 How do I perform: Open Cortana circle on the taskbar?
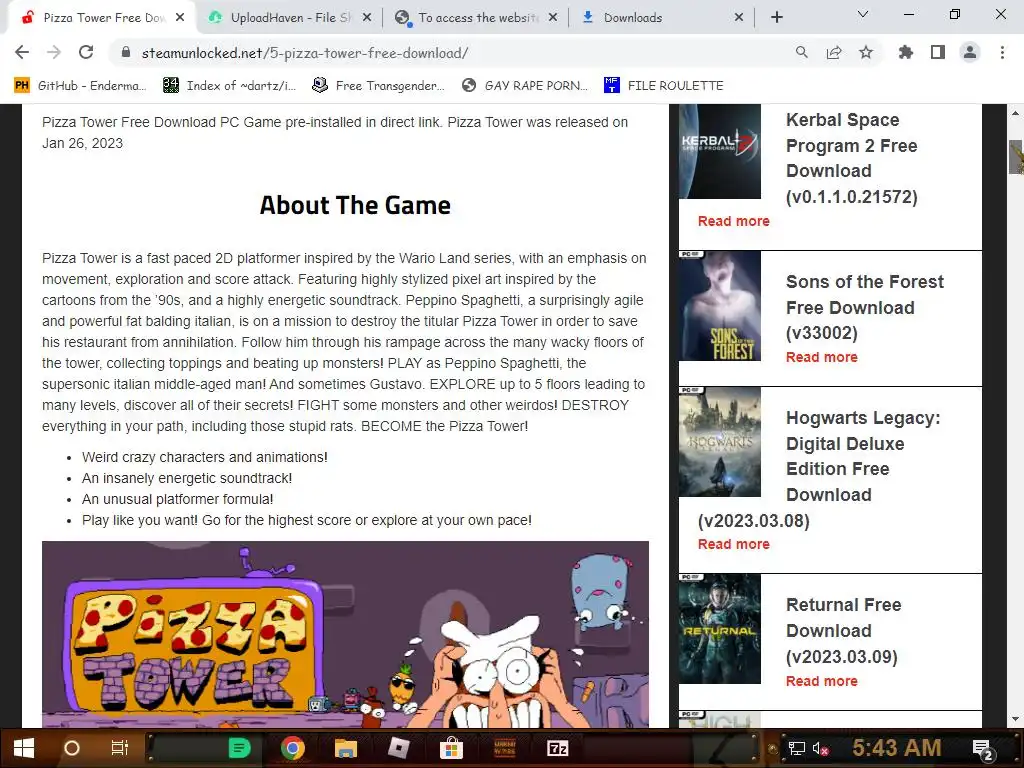point(72,748)
